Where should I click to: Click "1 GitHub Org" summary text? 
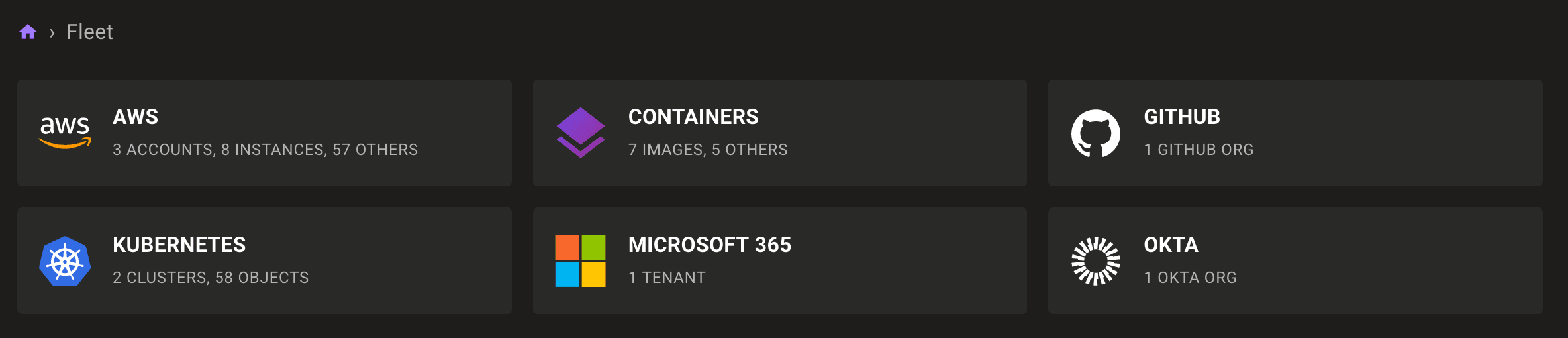point(1199,150)
